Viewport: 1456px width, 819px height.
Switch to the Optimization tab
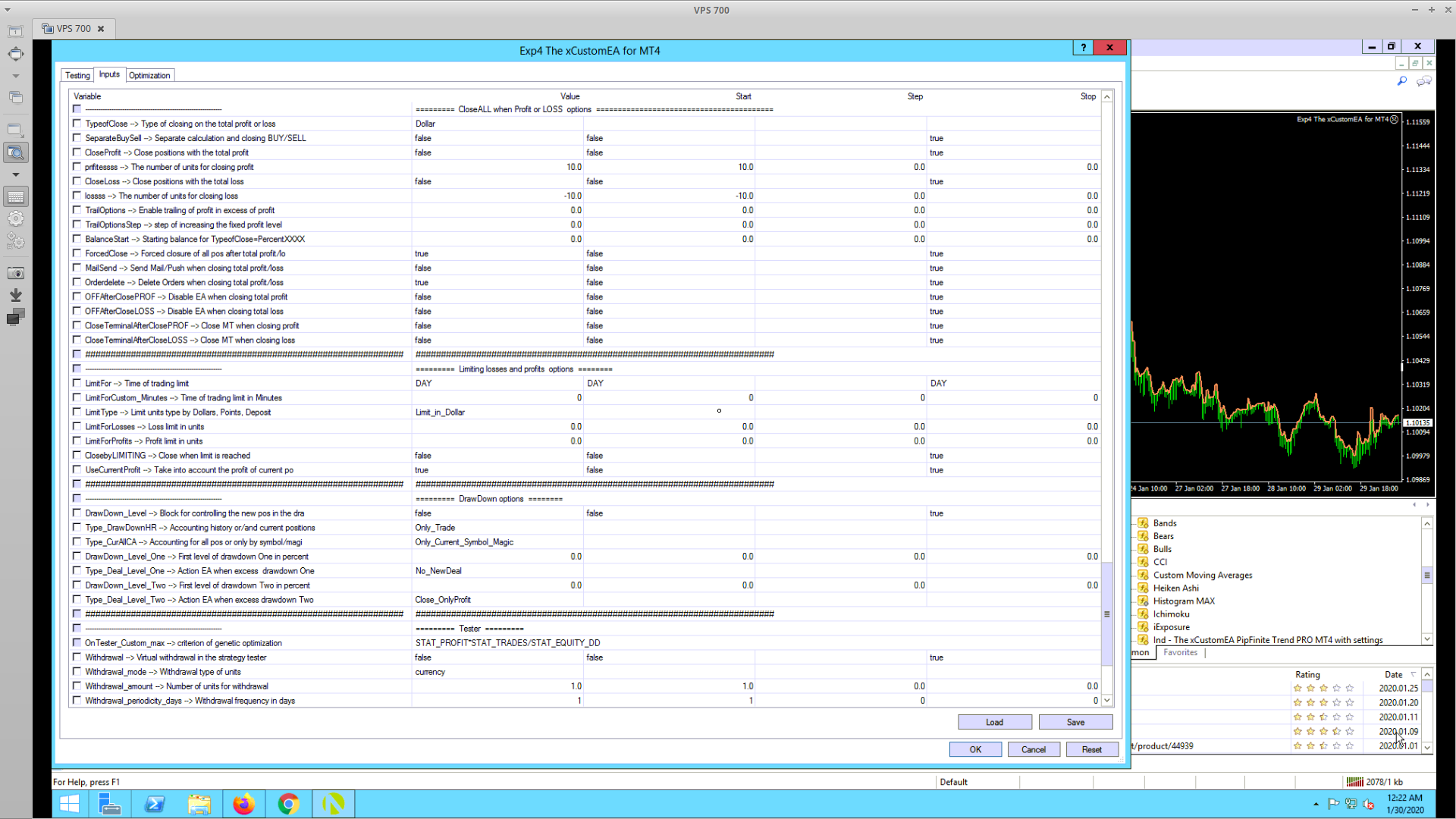click(149, 75)
